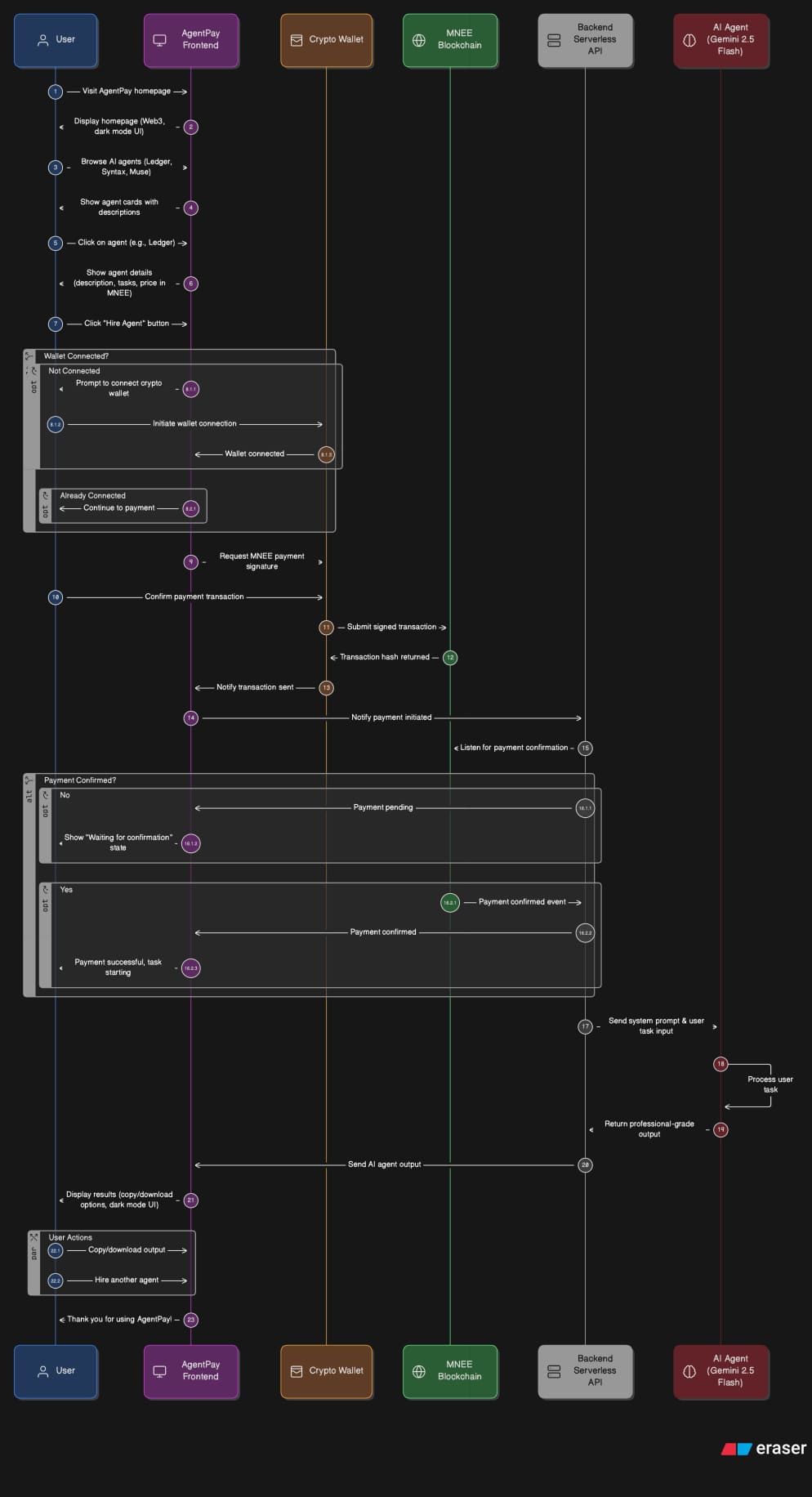This screenshot has width=812, height=1497.
Task: Click step circle 20 after Send AI agent output
Action: (x=585, y=1165)
